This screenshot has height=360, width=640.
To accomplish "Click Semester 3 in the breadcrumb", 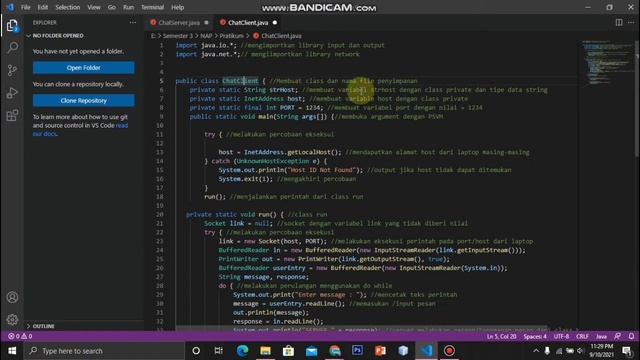I will click(x=178, y=36).
